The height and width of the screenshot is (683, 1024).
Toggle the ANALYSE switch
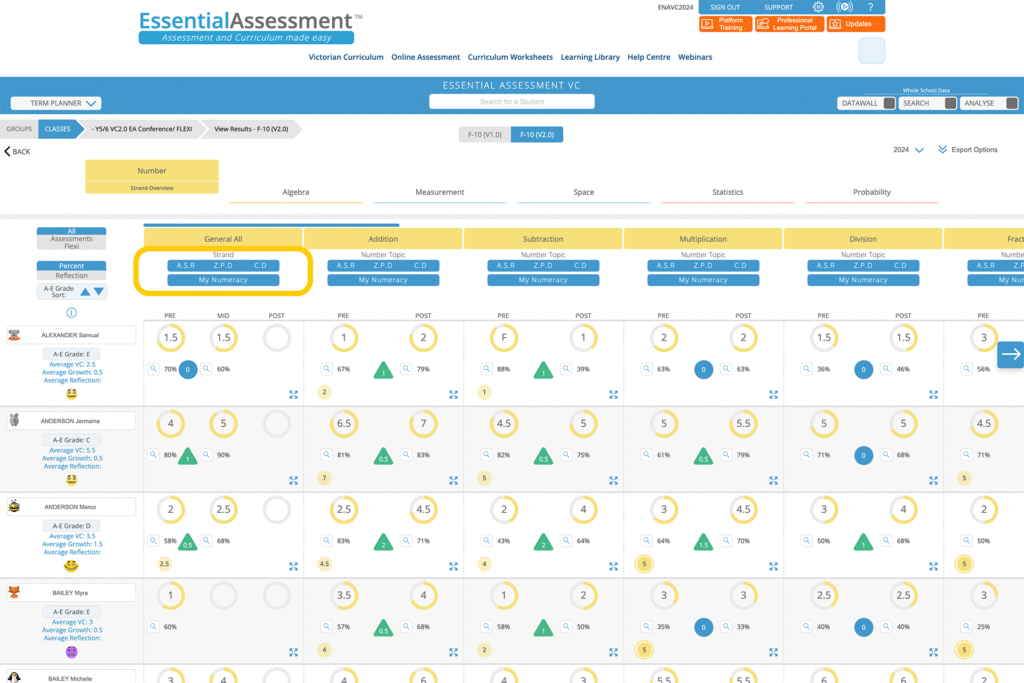(1012, 103)
